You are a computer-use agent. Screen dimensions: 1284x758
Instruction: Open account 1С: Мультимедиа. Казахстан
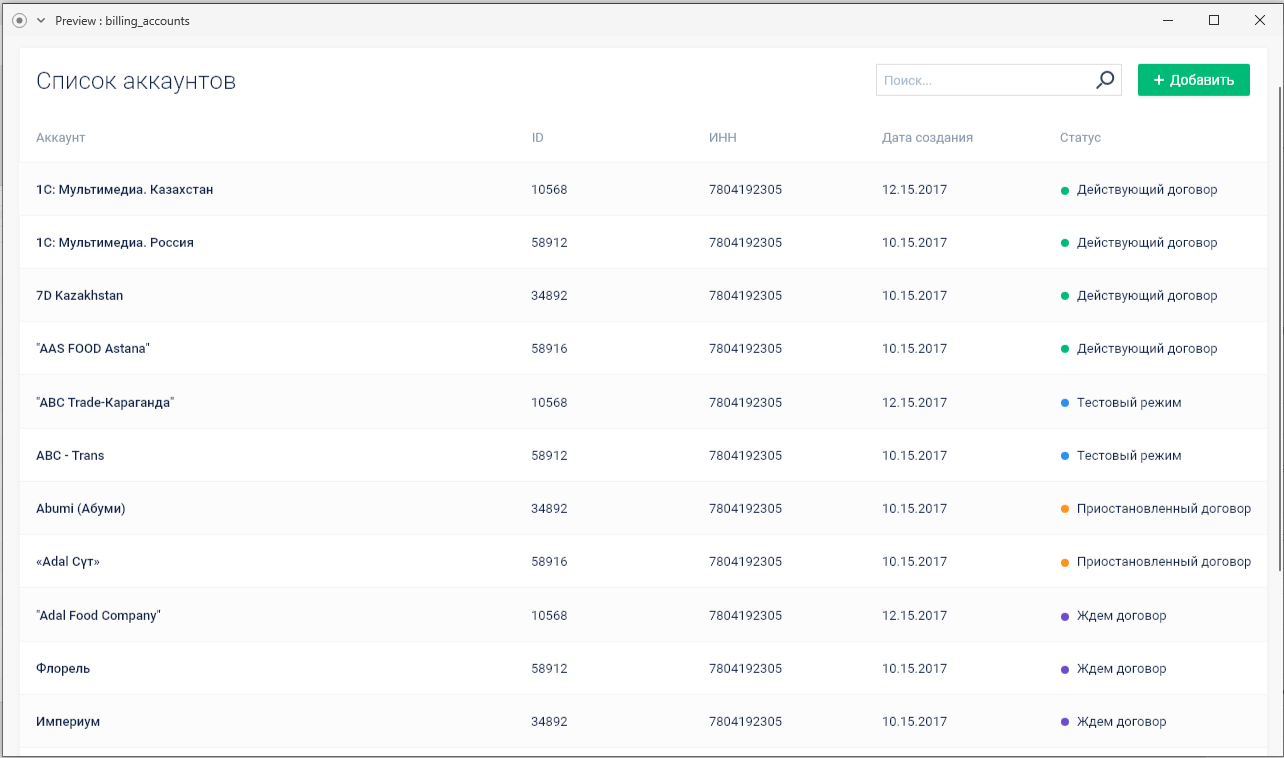click(125, 189)
